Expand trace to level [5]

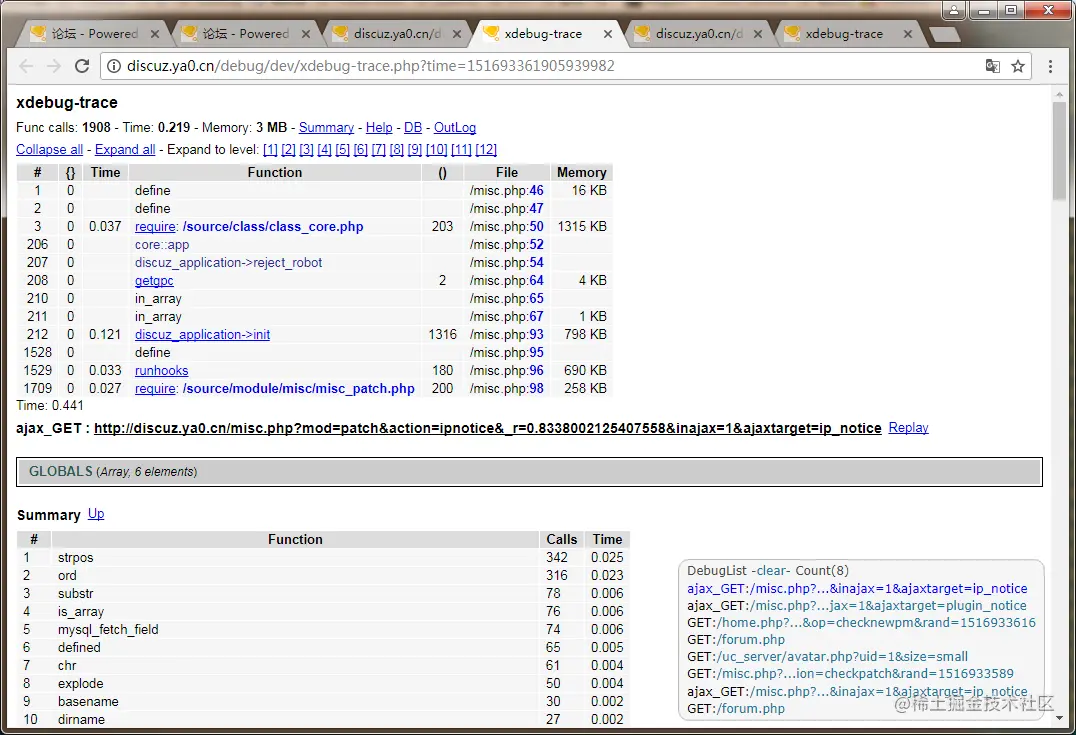(342, 150)
